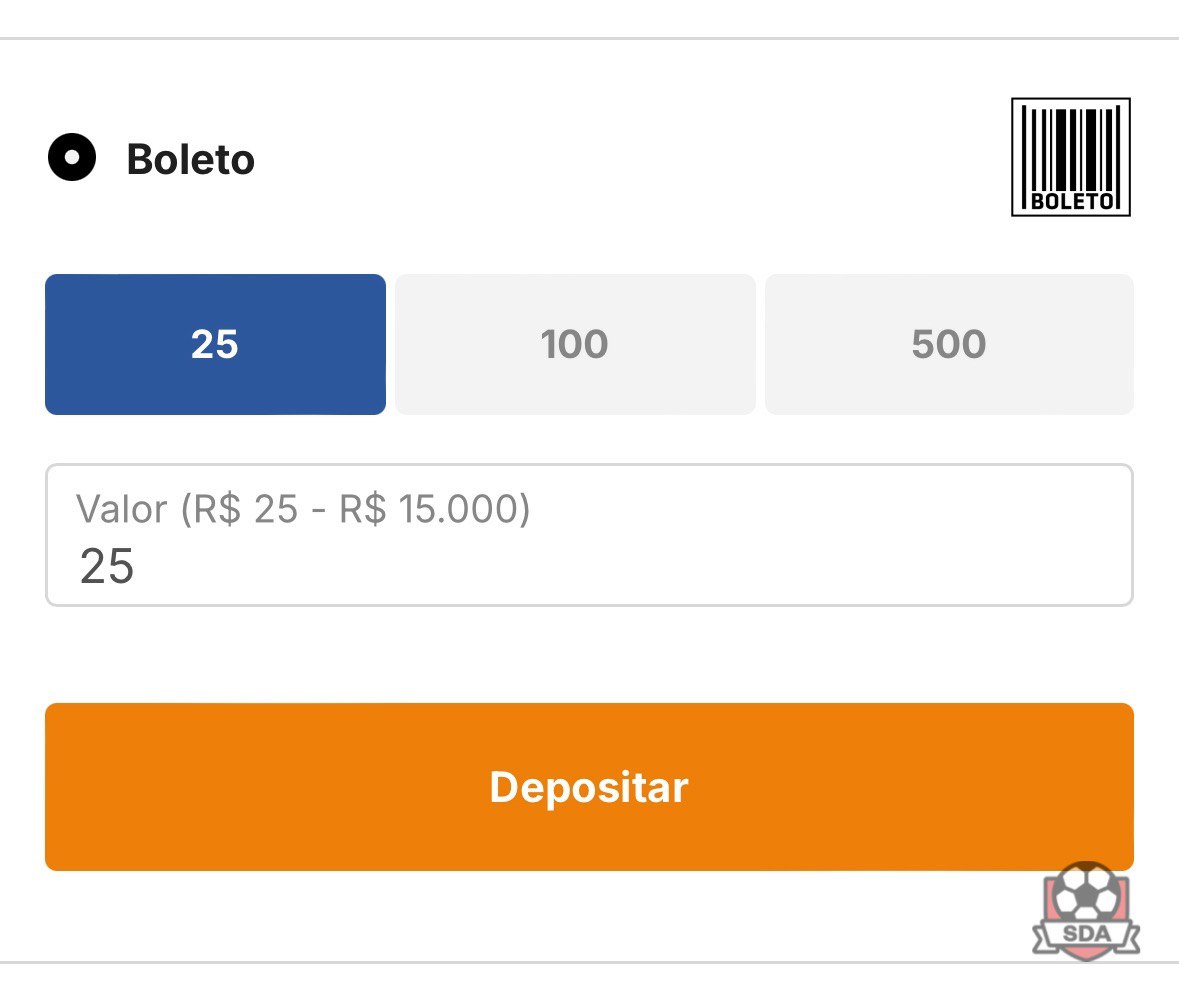Click the SDA soccer ball logo
1179x997 pixels.
tap(1087, 911)
